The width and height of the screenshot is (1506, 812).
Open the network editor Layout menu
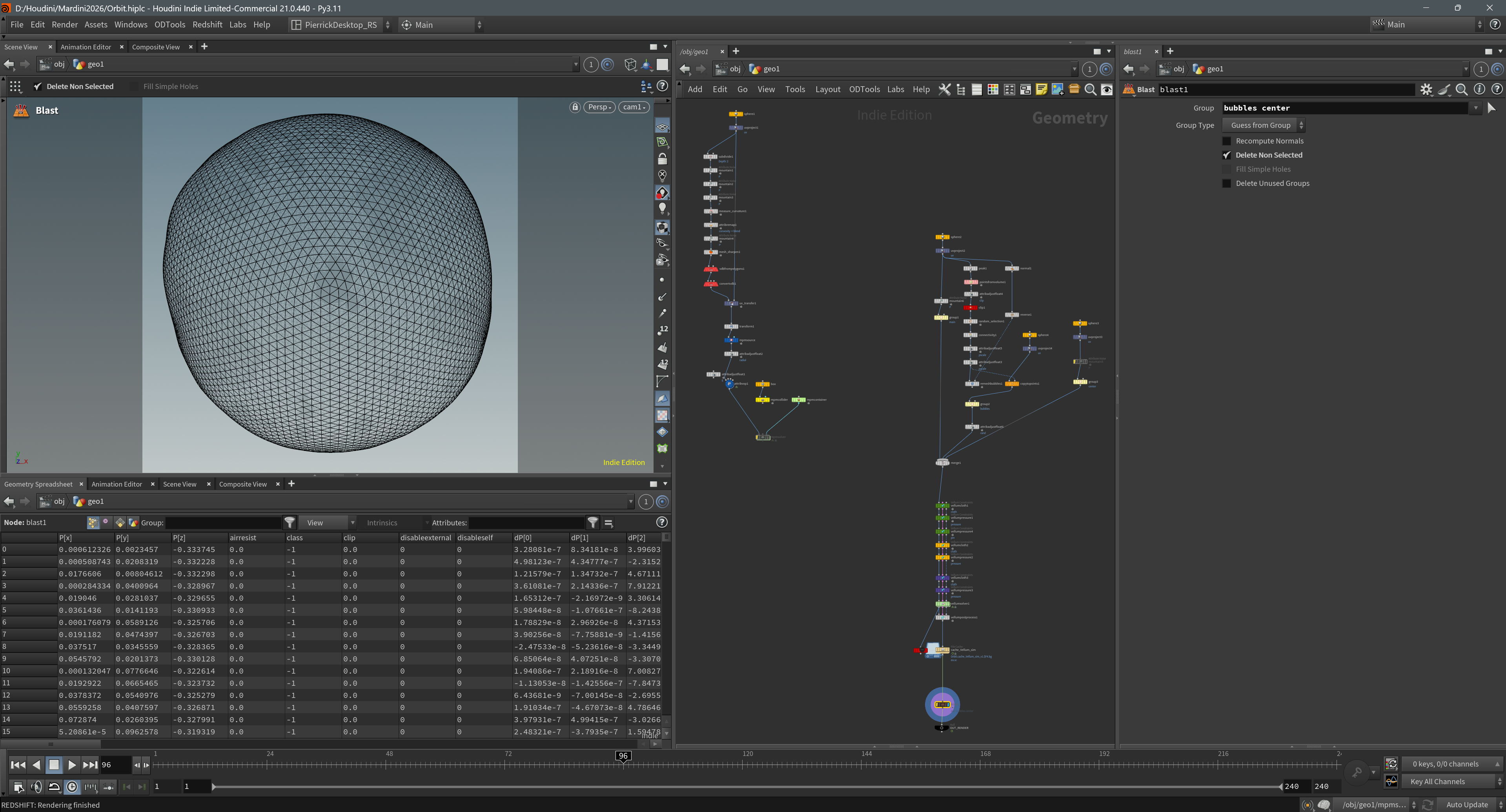(827, 89)
